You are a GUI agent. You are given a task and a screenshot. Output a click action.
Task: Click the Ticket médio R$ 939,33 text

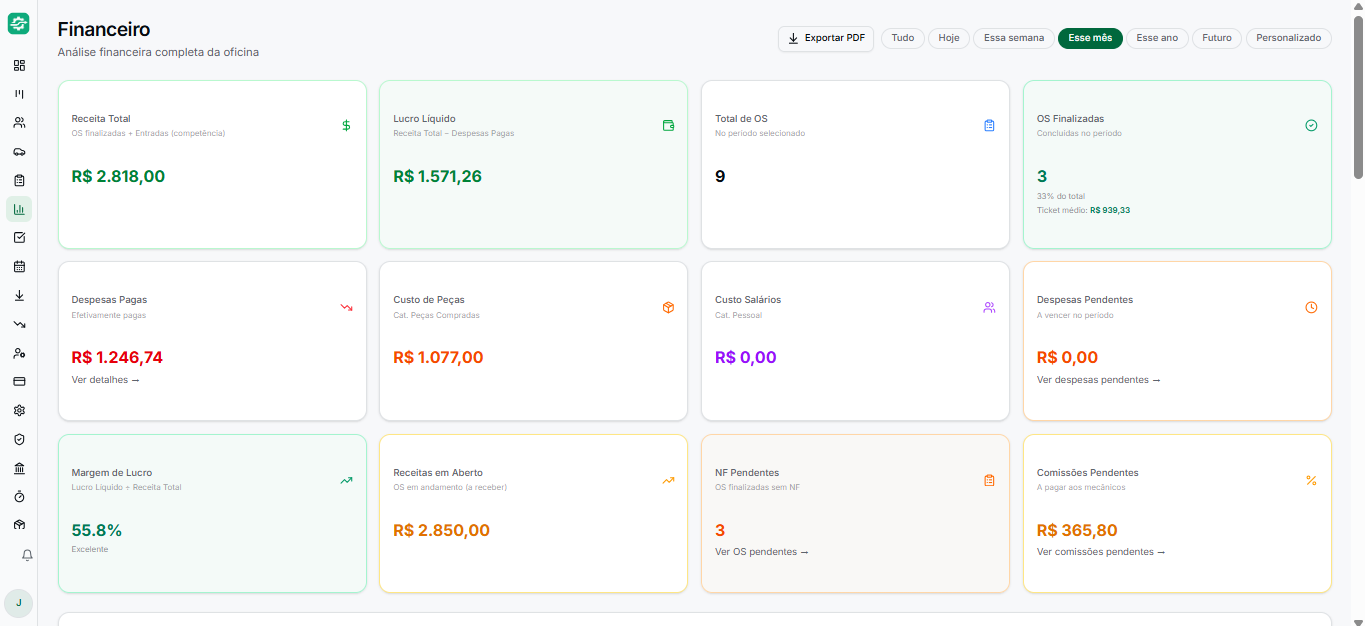[x=1083, y=210]
